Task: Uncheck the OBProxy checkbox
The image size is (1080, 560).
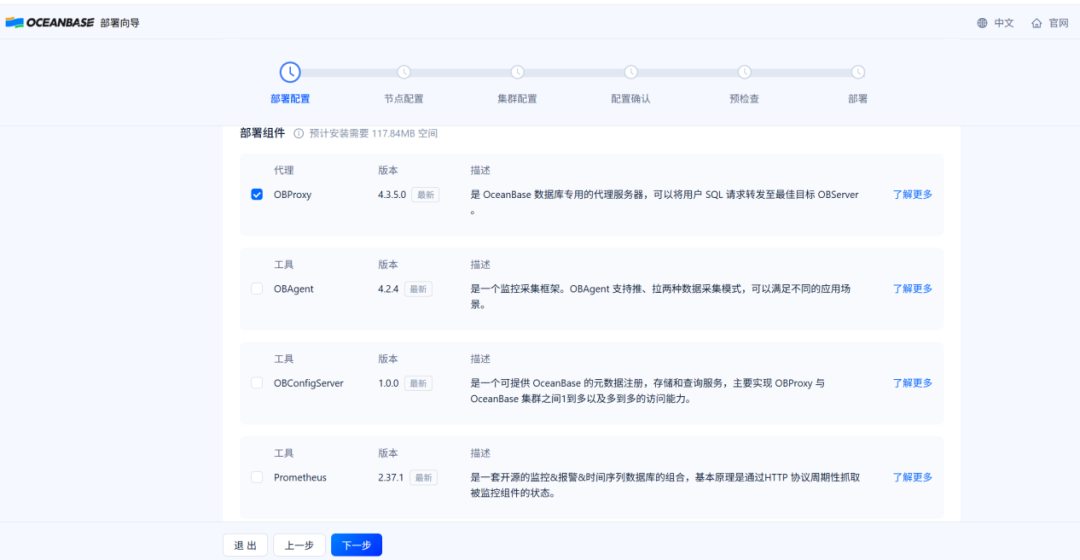Action: coord(257,194)
